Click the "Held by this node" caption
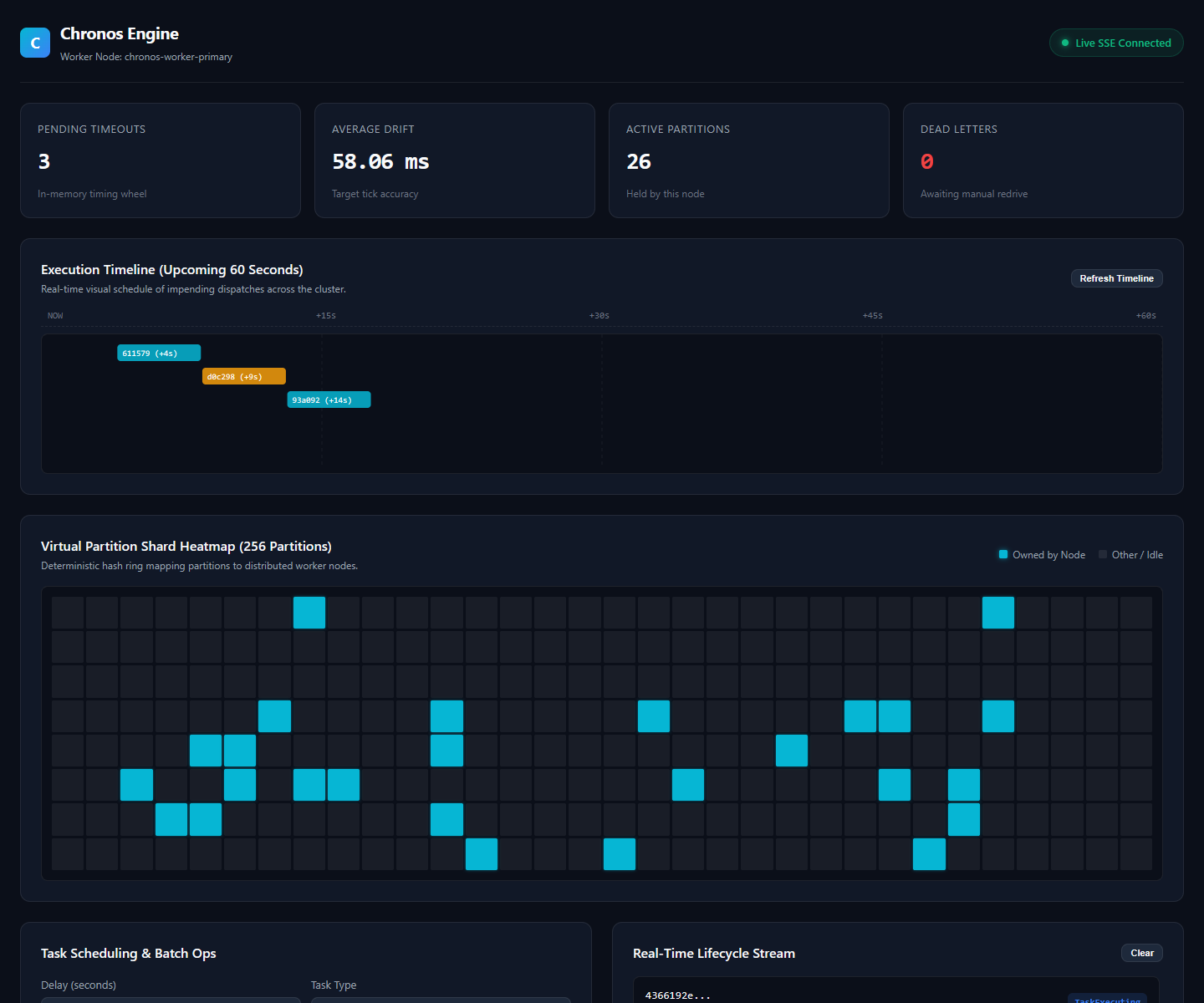 666,194
